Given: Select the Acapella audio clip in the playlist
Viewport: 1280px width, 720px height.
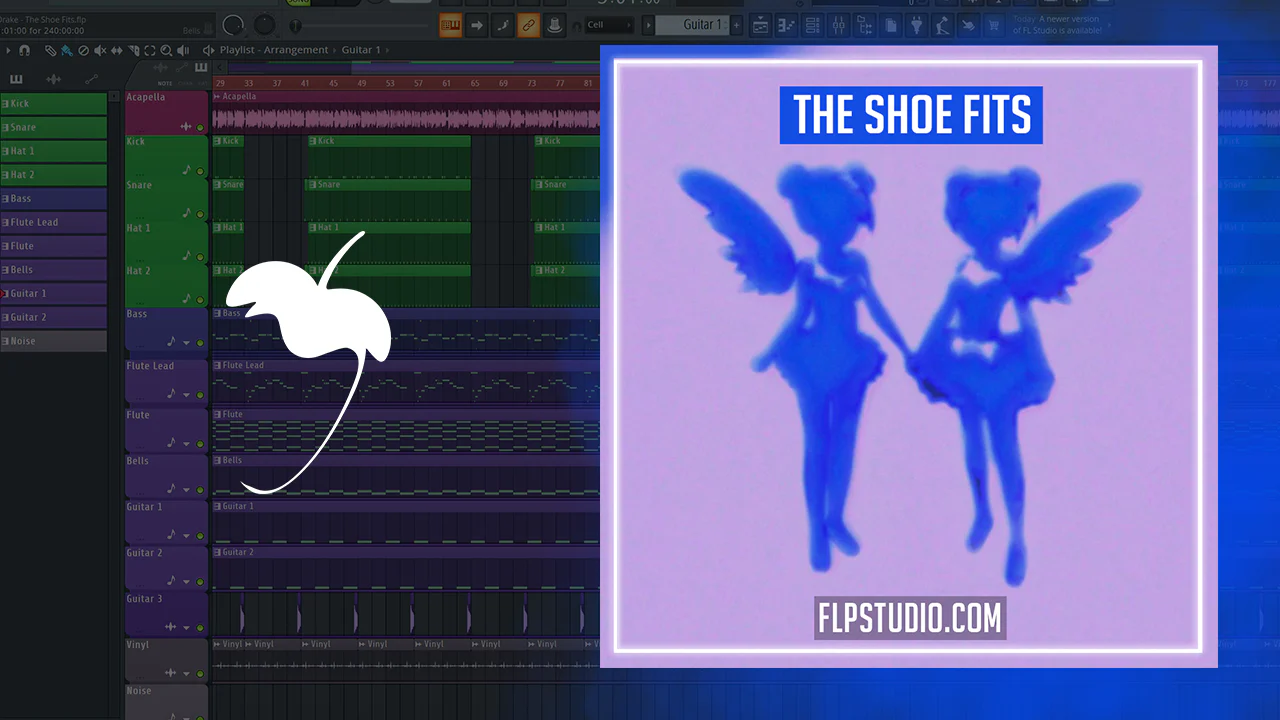Looking at the screenshot, I should (406, 114).
